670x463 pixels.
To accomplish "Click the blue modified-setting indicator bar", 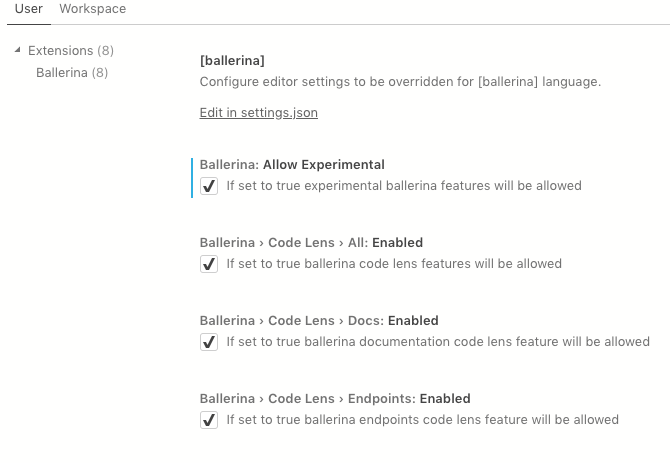I will (191, 177).
